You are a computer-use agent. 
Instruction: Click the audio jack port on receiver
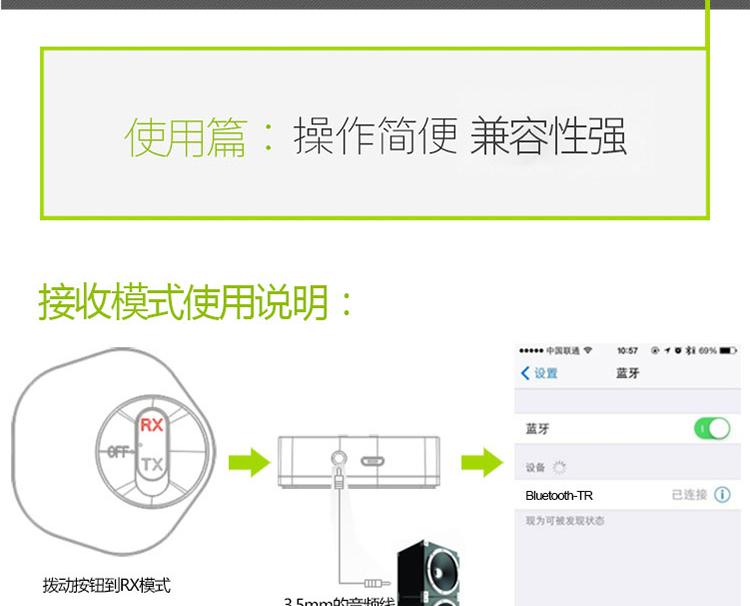click(x=339, y=459)
